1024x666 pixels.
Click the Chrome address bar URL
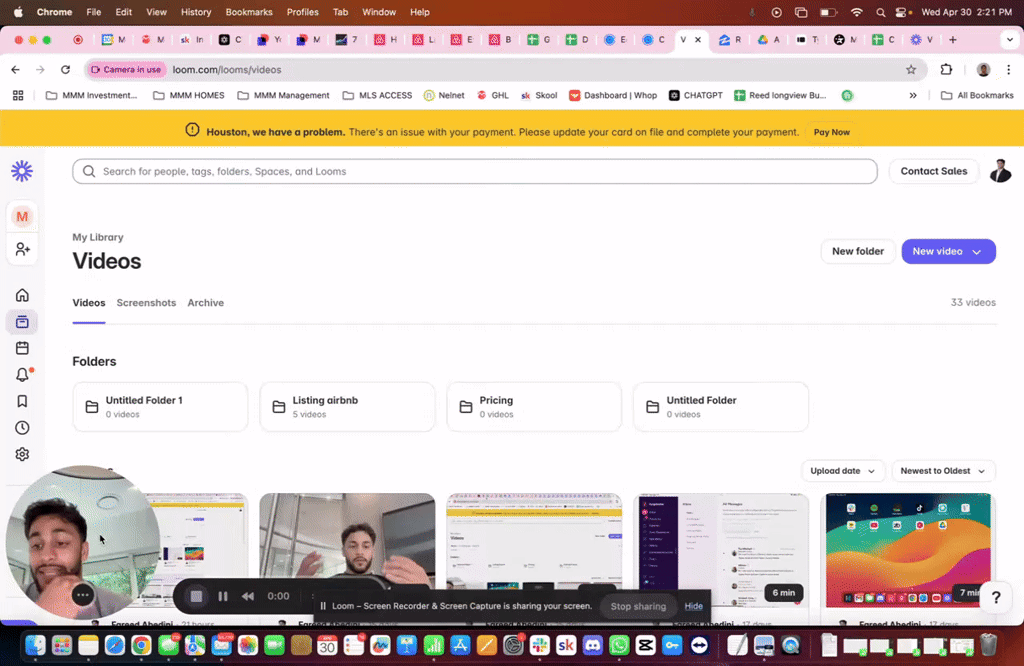click(227, 69)
